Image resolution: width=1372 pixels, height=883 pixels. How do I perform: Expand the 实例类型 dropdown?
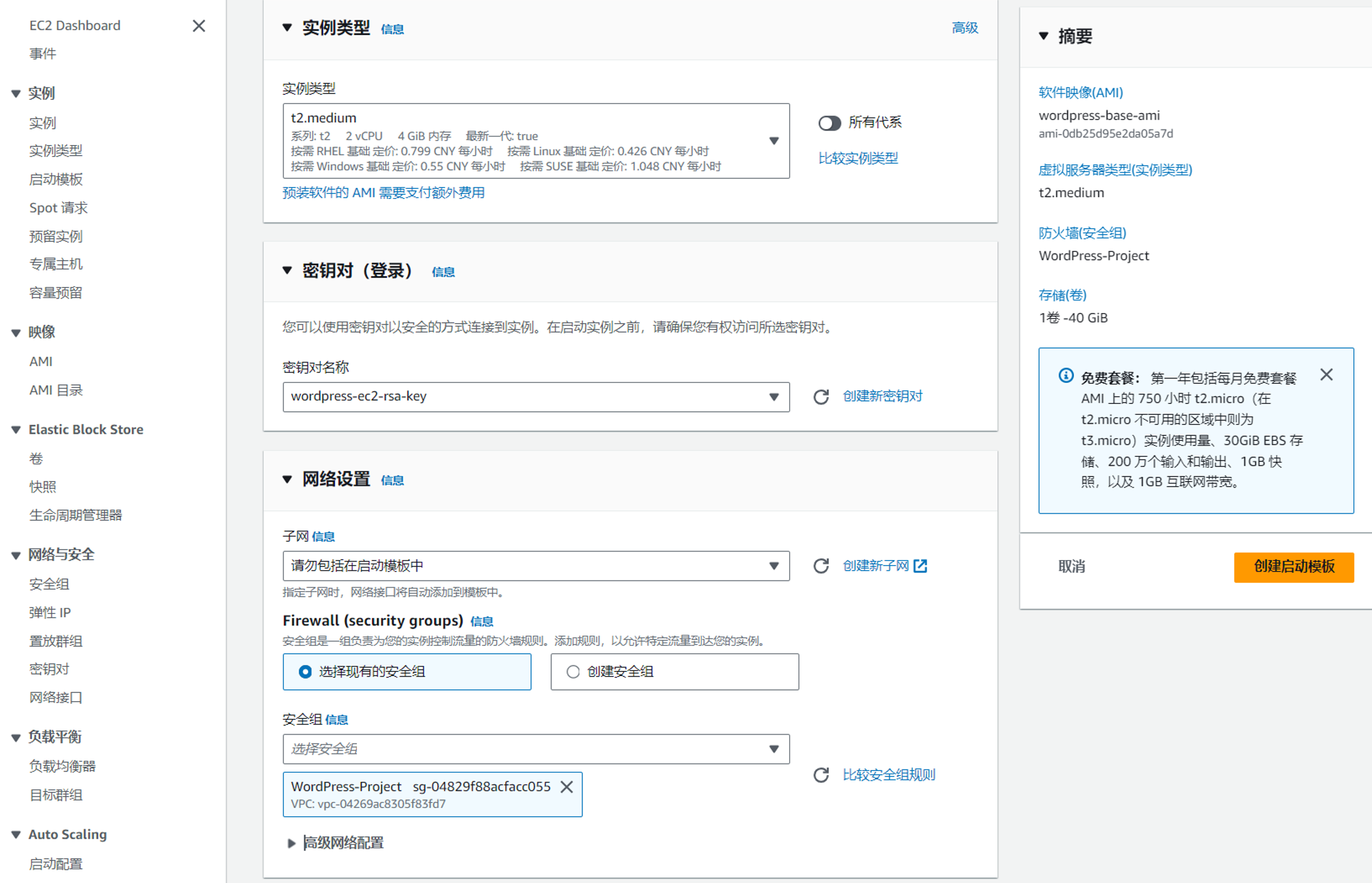[x=778, y=141]
